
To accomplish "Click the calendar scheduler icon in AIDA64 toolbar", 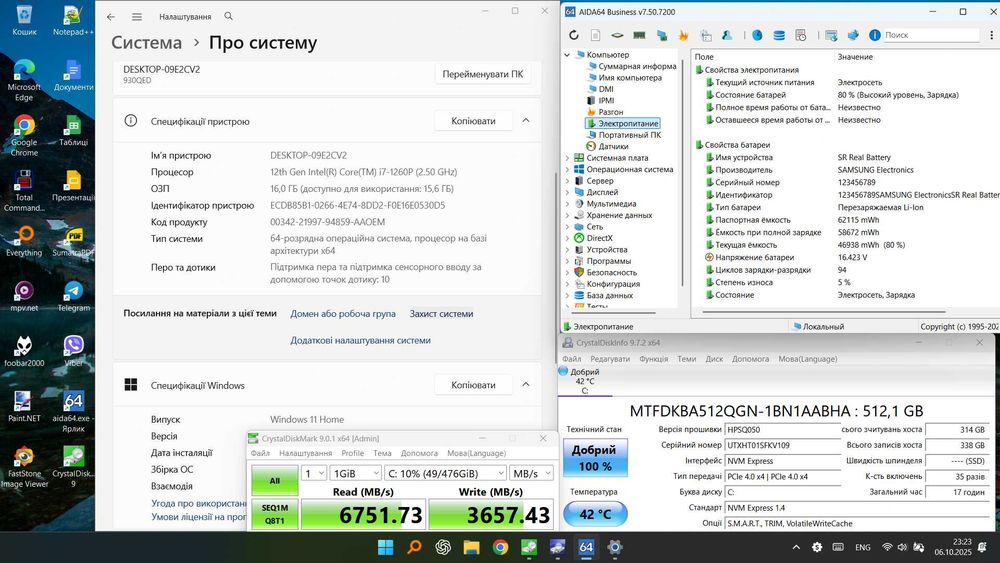I will pos(801,35).
